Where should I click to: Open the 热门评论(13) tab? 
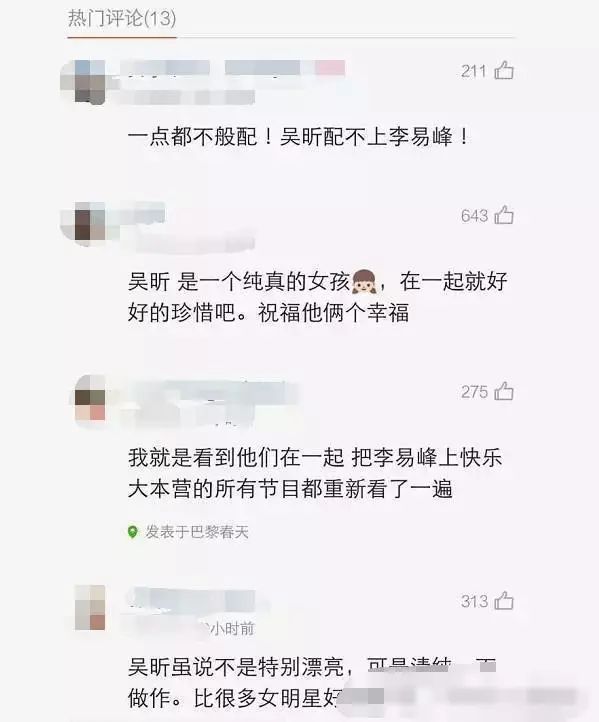tap(122, 19)
